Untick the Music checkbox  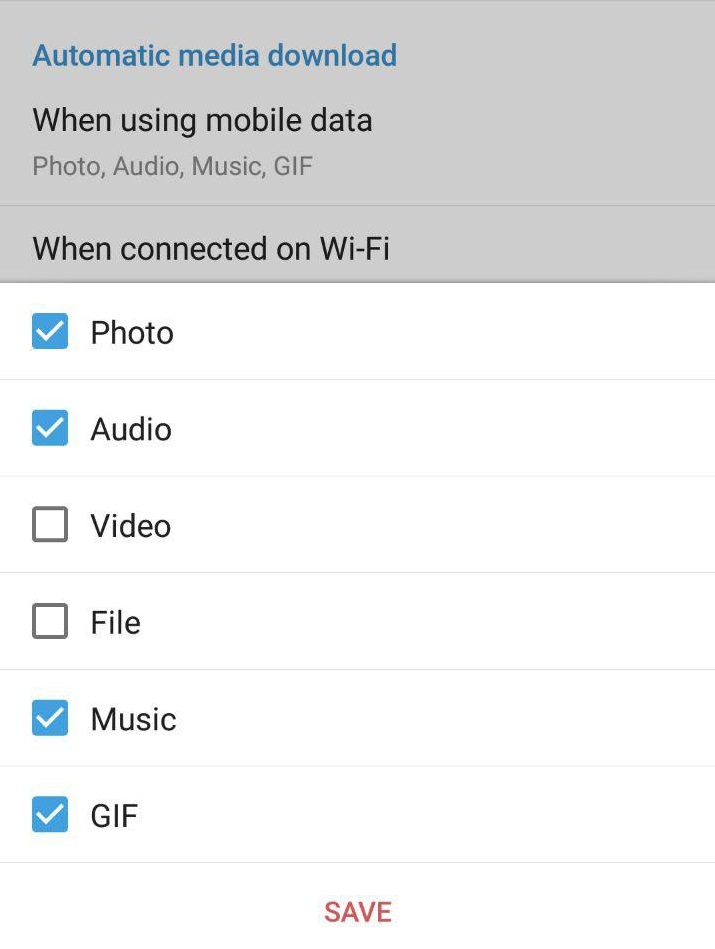(x=50, y=718)
